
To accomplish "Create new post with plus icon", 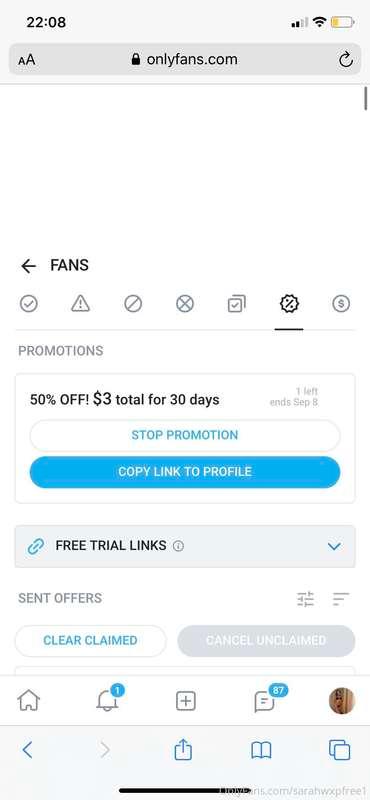I will 186,701.
